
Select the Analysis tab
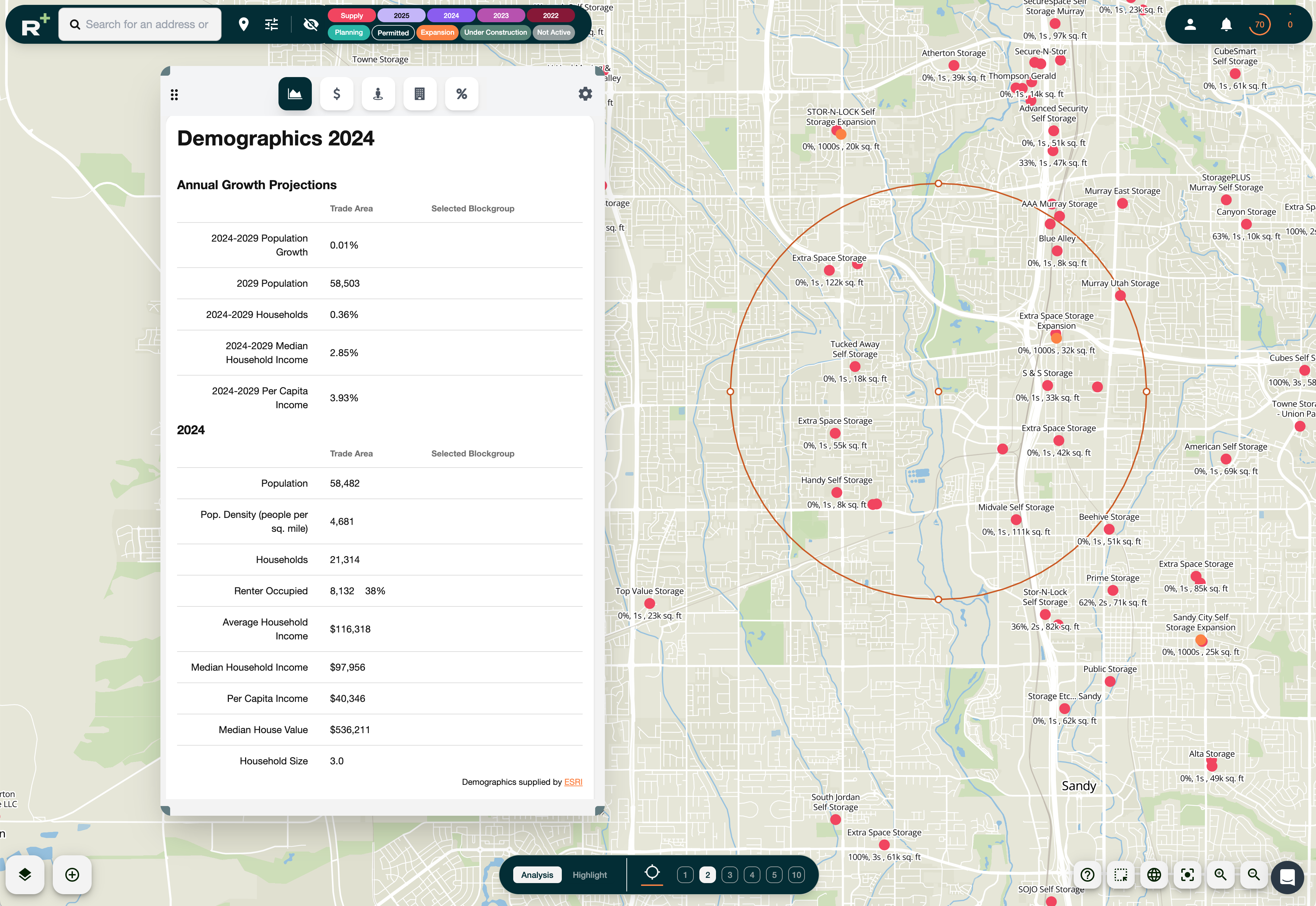point(536,875)
